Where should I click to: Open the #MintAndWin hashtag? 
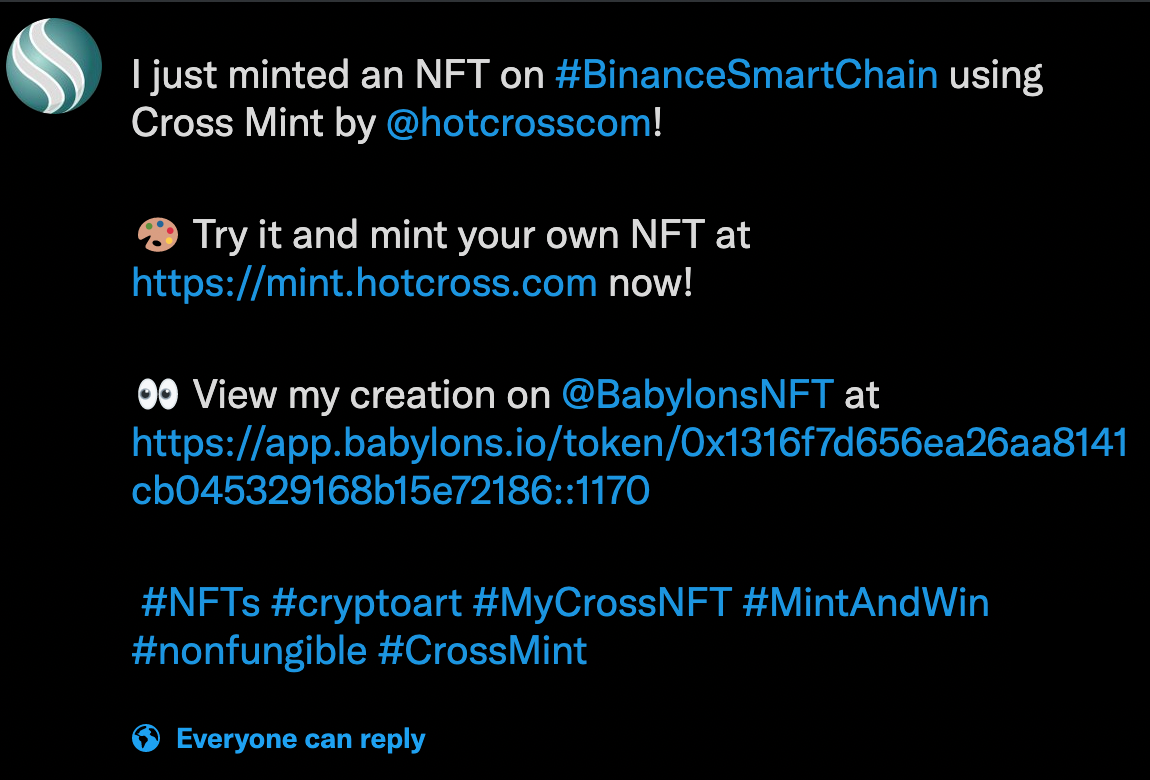point(865,603)
